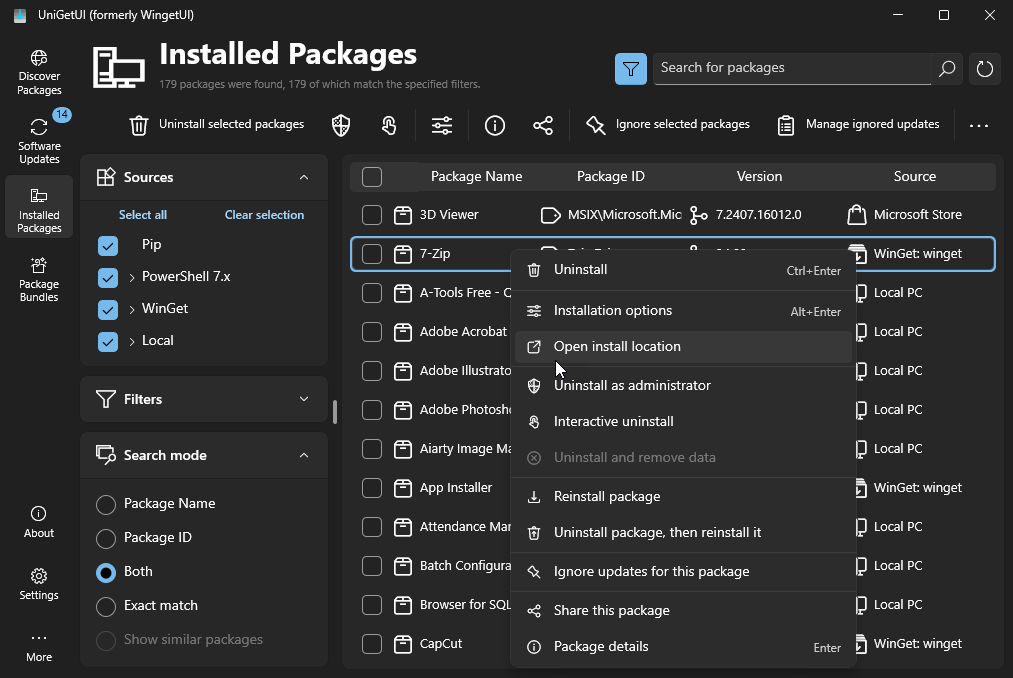Choose Share this package

(x=684, y=611)
